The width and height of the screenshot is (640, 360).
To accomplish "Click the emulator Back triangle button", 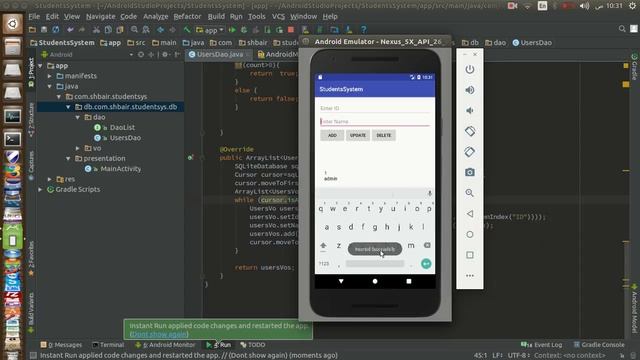I will [x=470, y=213].
